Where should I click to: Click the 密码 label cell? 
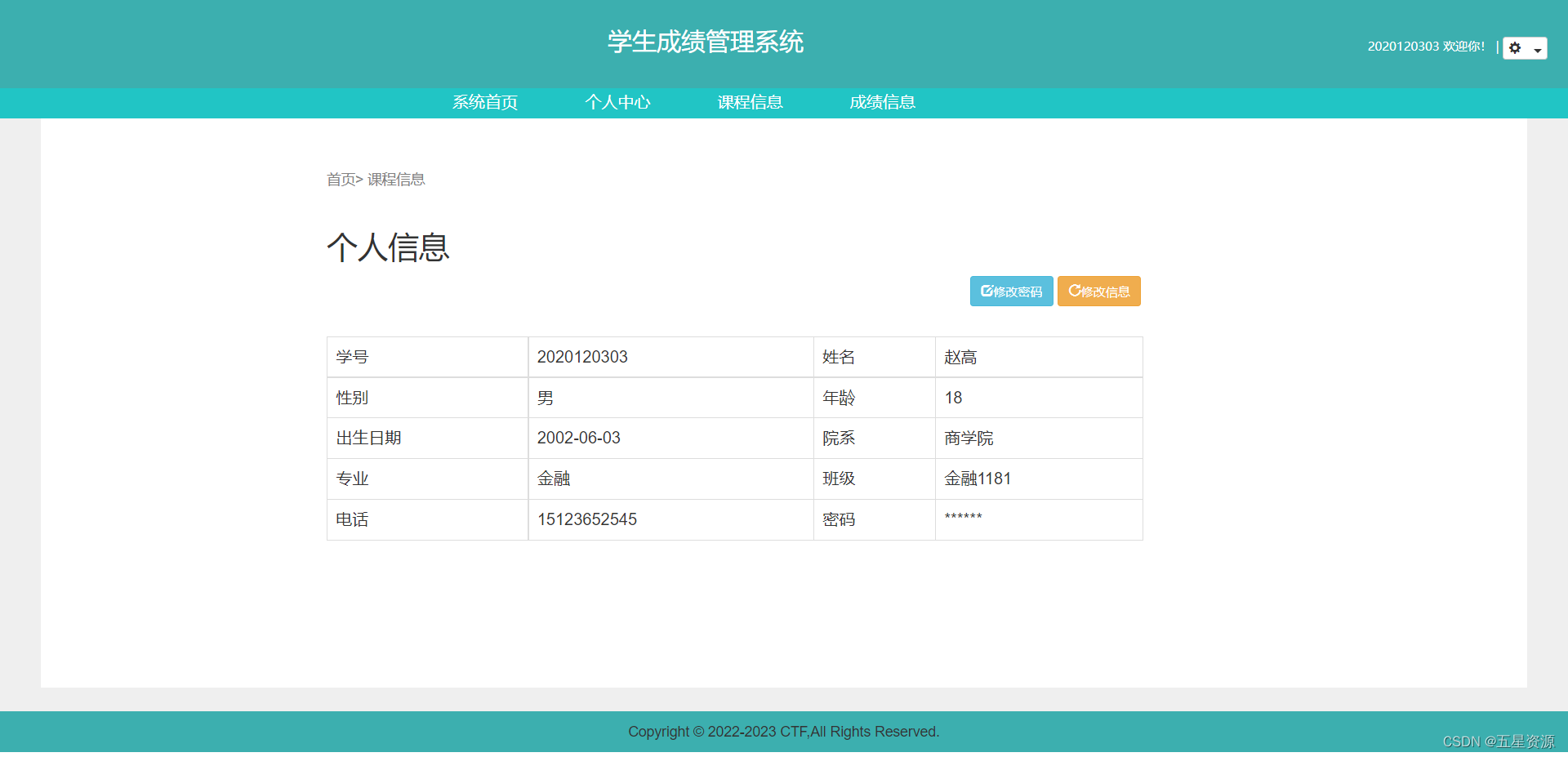coord(874,519)
